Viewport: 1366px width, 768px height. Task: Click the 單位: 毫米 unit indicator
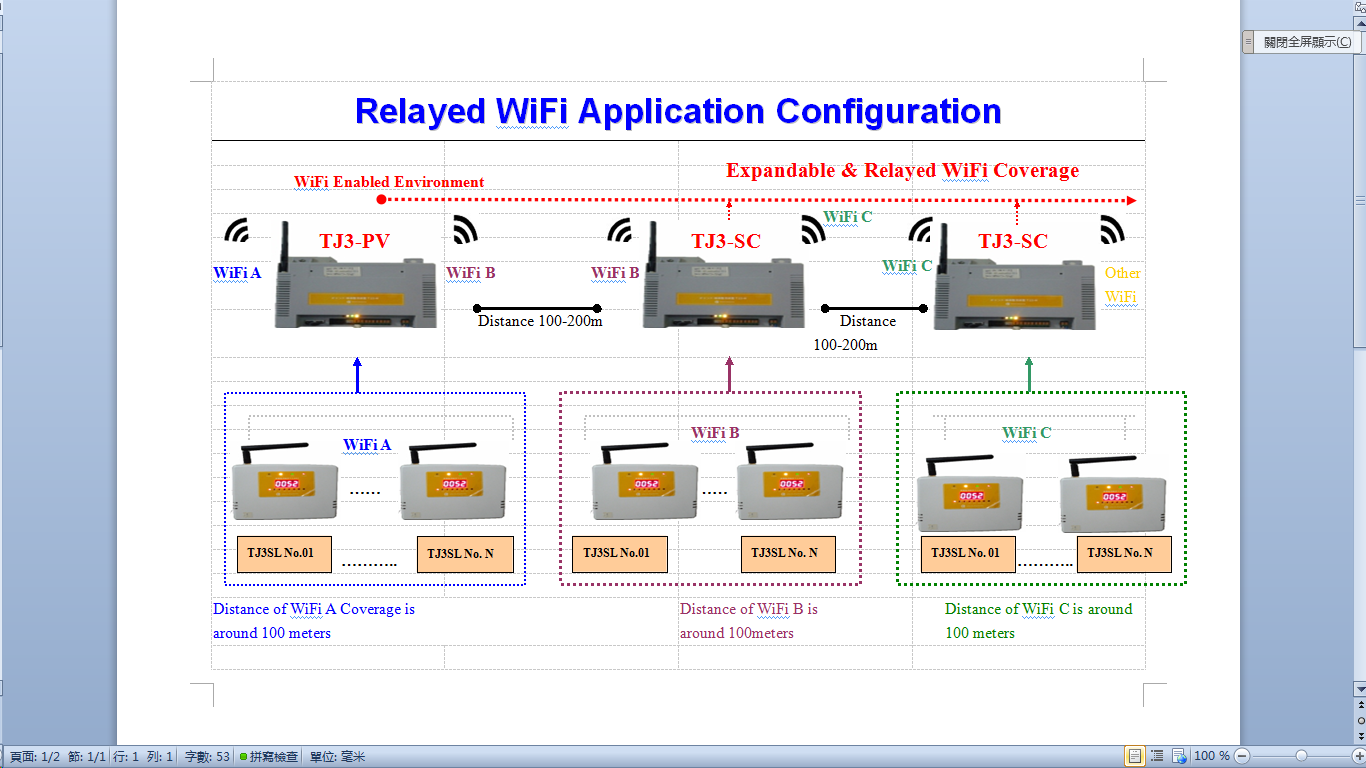[337, 757]
